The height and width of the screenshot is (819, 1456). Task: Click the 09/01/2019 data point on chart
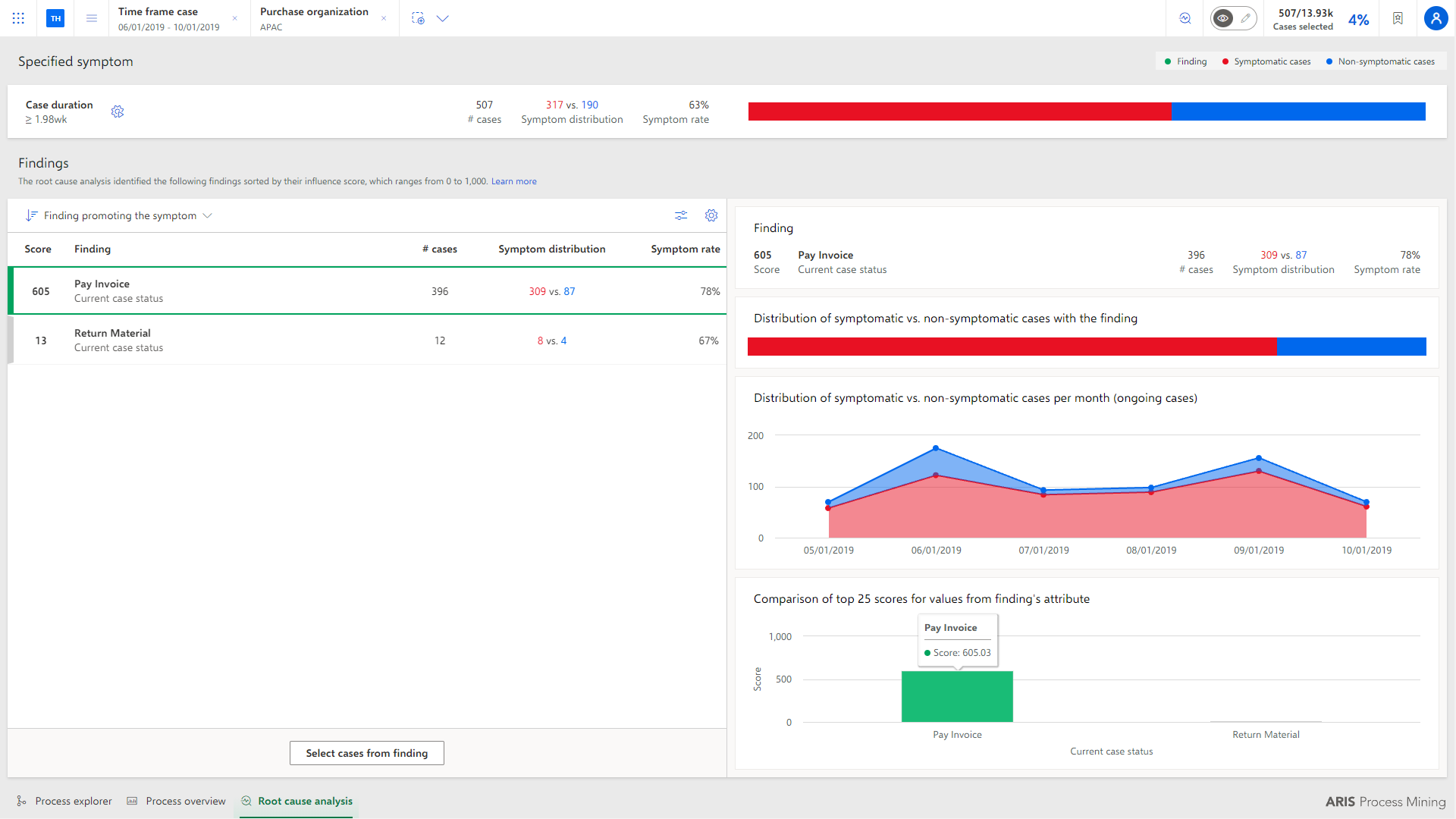pyautogui.click(x=1259, y=458)
